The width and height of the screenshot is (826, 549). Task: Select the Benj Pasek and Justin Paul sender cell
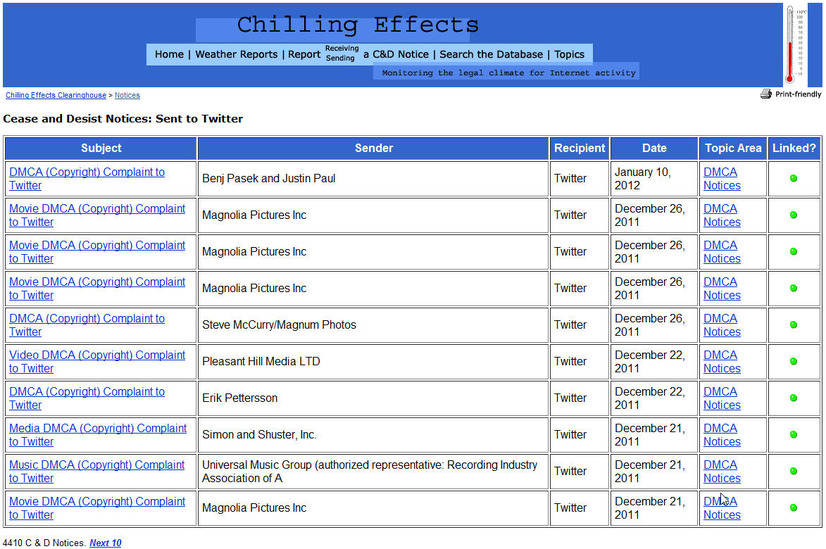pos(373,179)
